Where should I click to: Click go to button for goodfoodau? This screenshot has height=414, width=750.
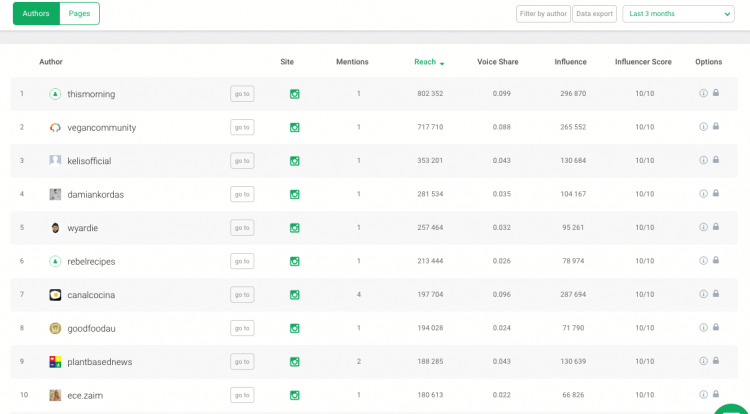[x=242, y=328]
